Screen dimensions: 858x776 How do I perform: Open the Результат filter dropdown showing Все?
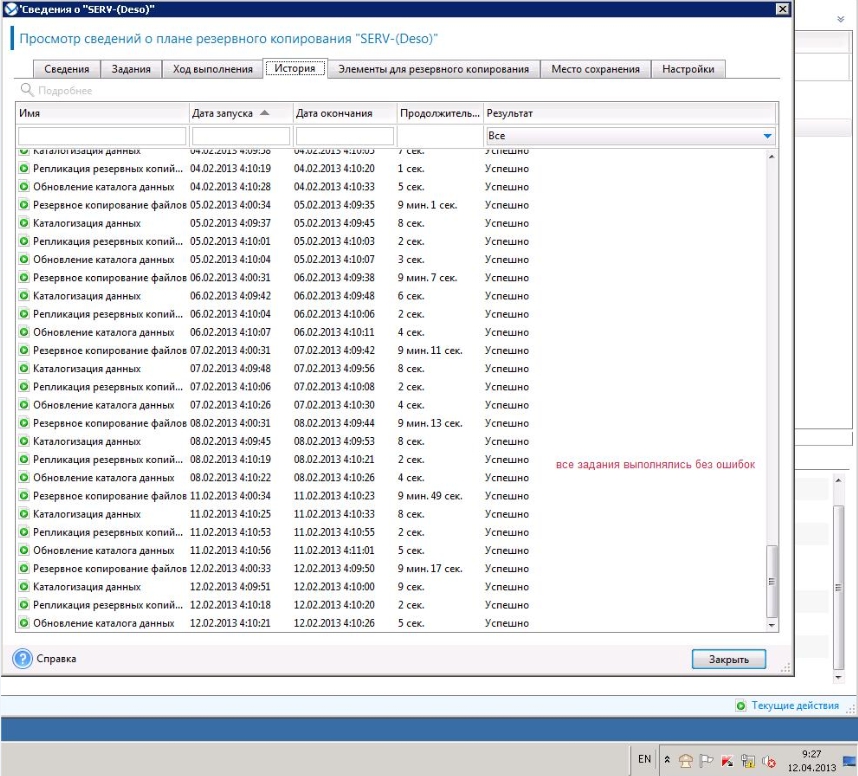point(630,136)
